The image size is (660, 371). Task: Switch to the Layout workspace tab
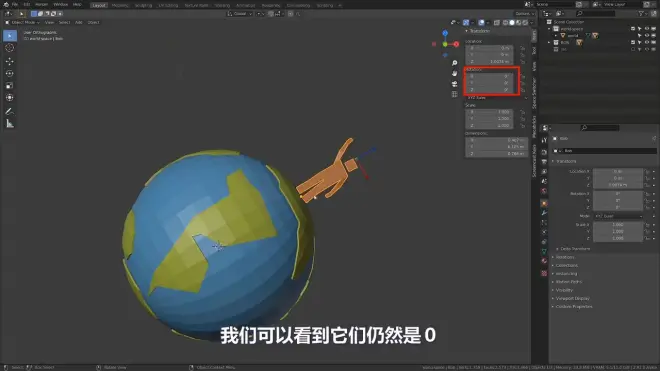tap(99, 5)
